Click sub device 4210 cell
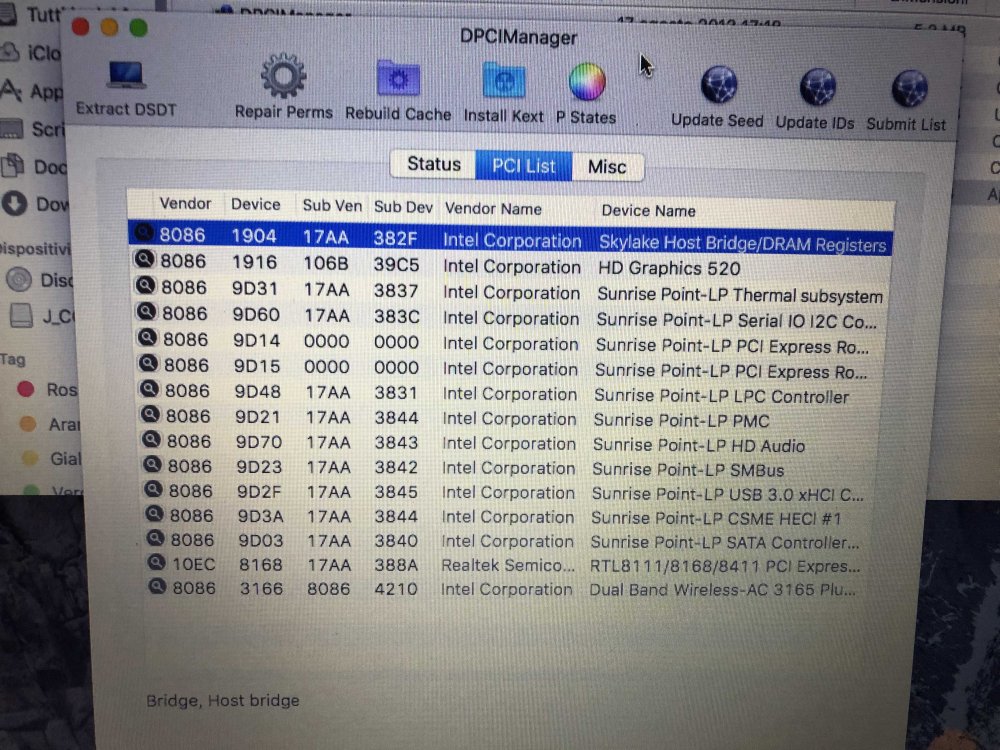Viewport: 1000px width, 750px height. tap(396, 589)
